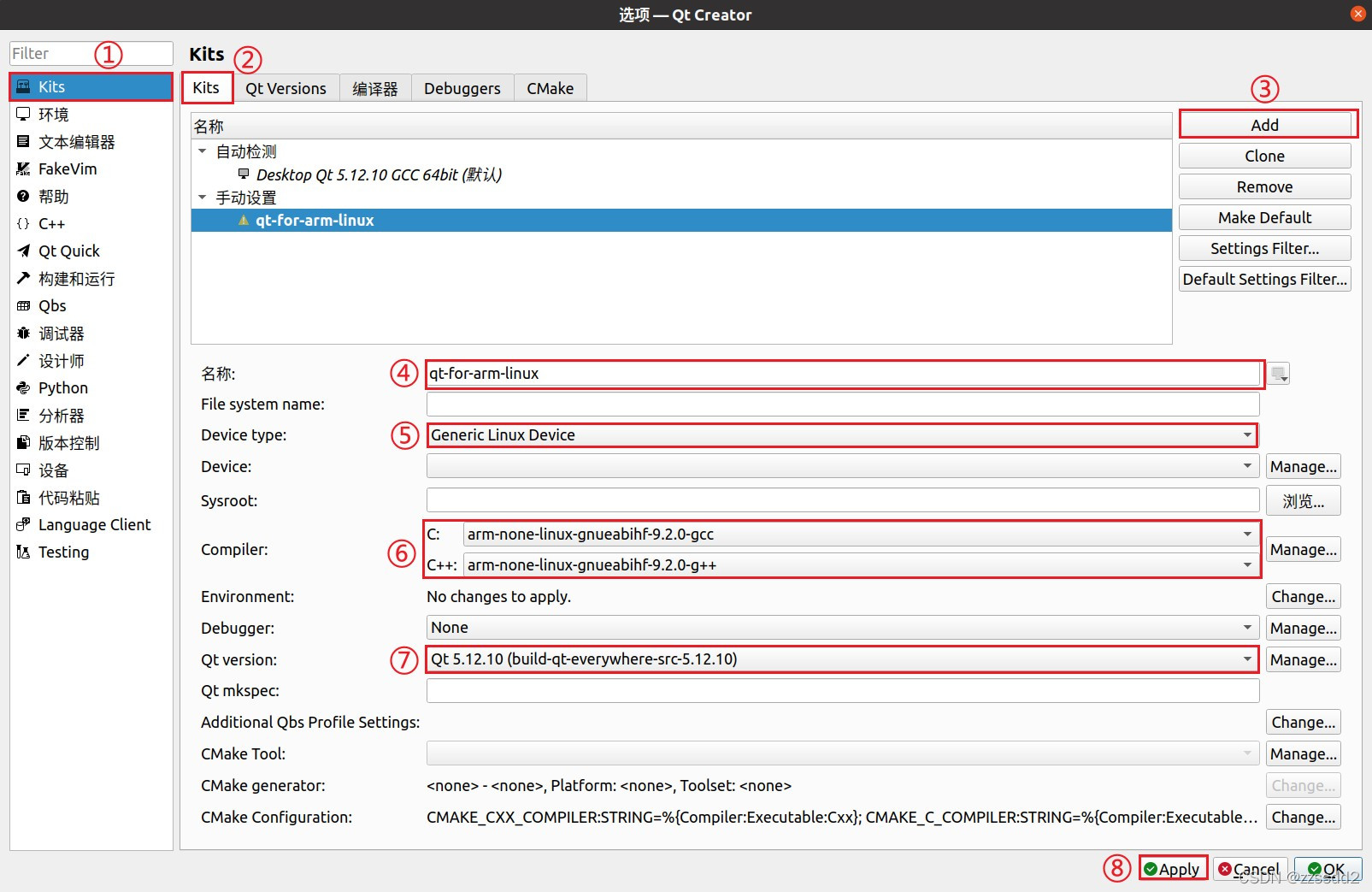Screen dimensions: 1372x892
Task: Click the kit icon button beside name field
Action: [x=1279, y=374]
